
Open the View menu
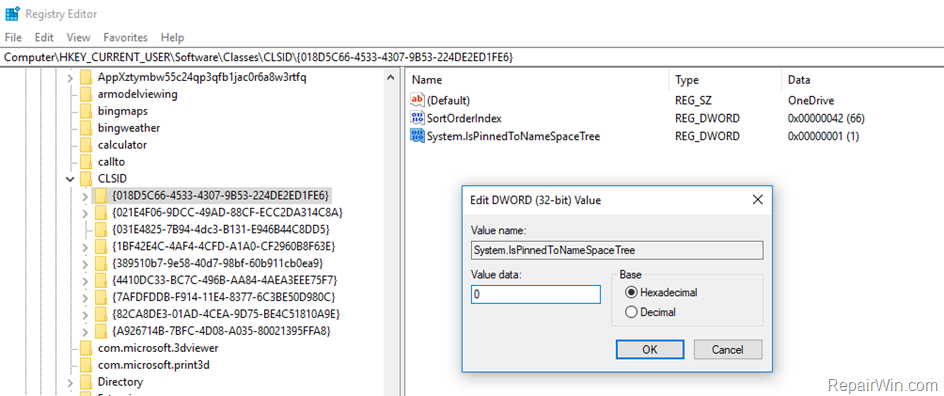[x=78, y=37]
